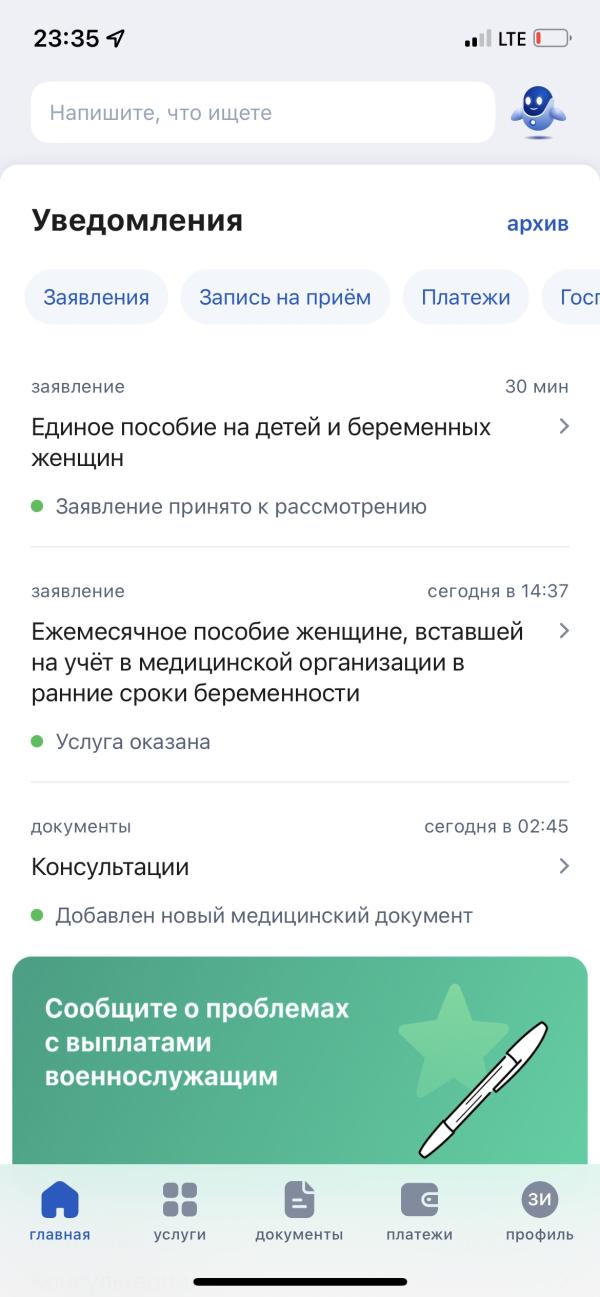Filter notifications by Заявления
Image resolution: width=600 pixels, height=1297 pixels.
coord(96,297)
